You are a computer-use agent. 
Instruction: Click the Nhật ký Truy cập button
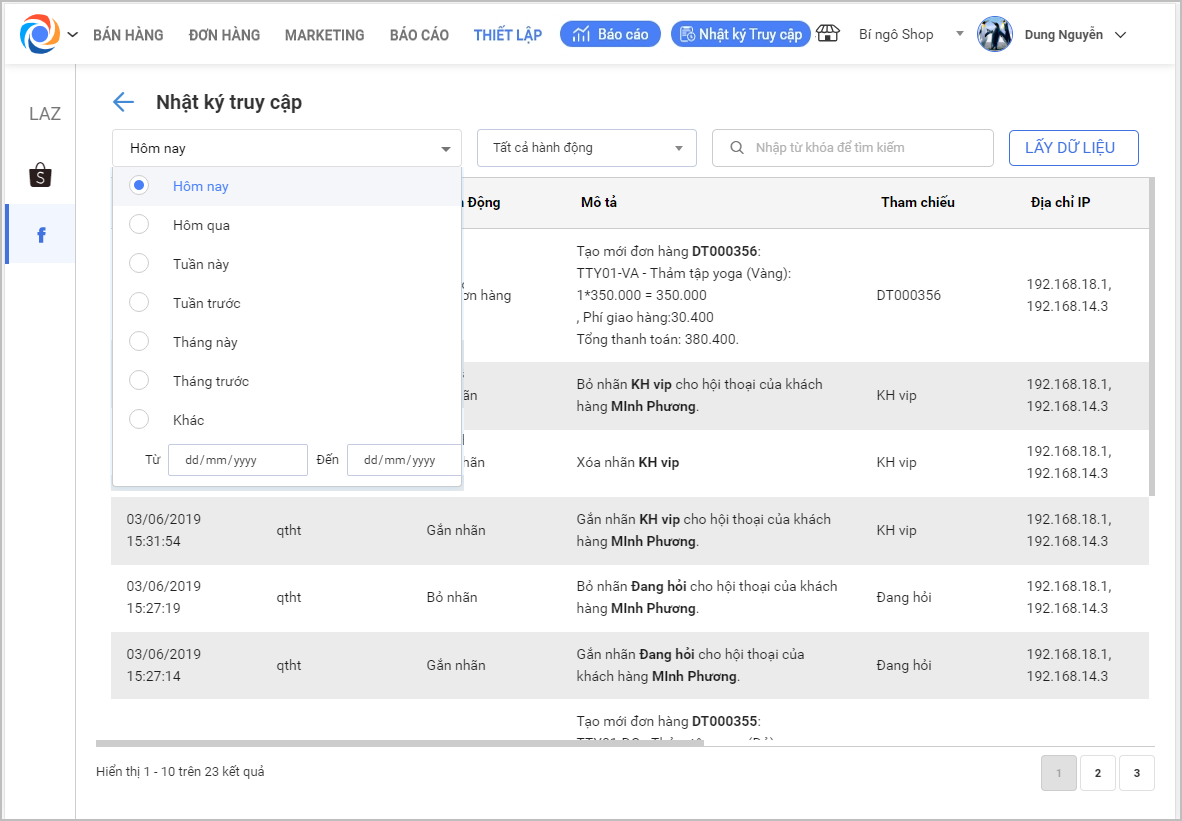(740, 34)
